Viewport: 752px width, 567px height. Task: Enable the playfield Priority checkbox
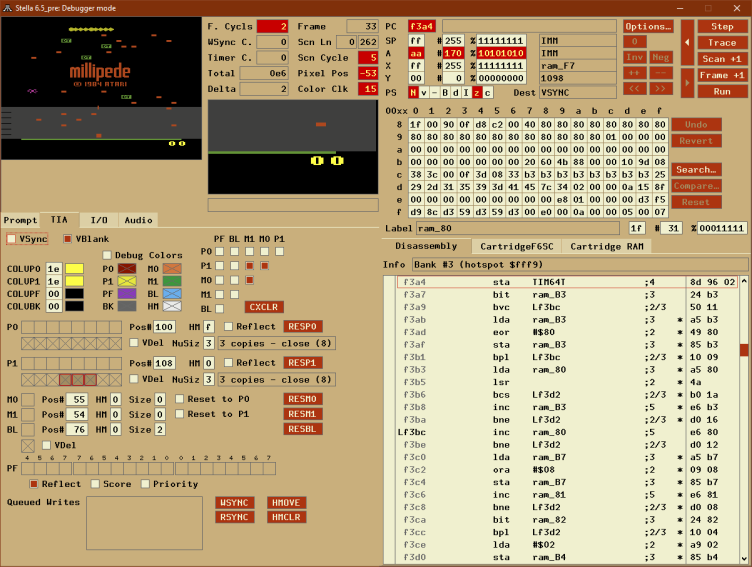(146, 484)
